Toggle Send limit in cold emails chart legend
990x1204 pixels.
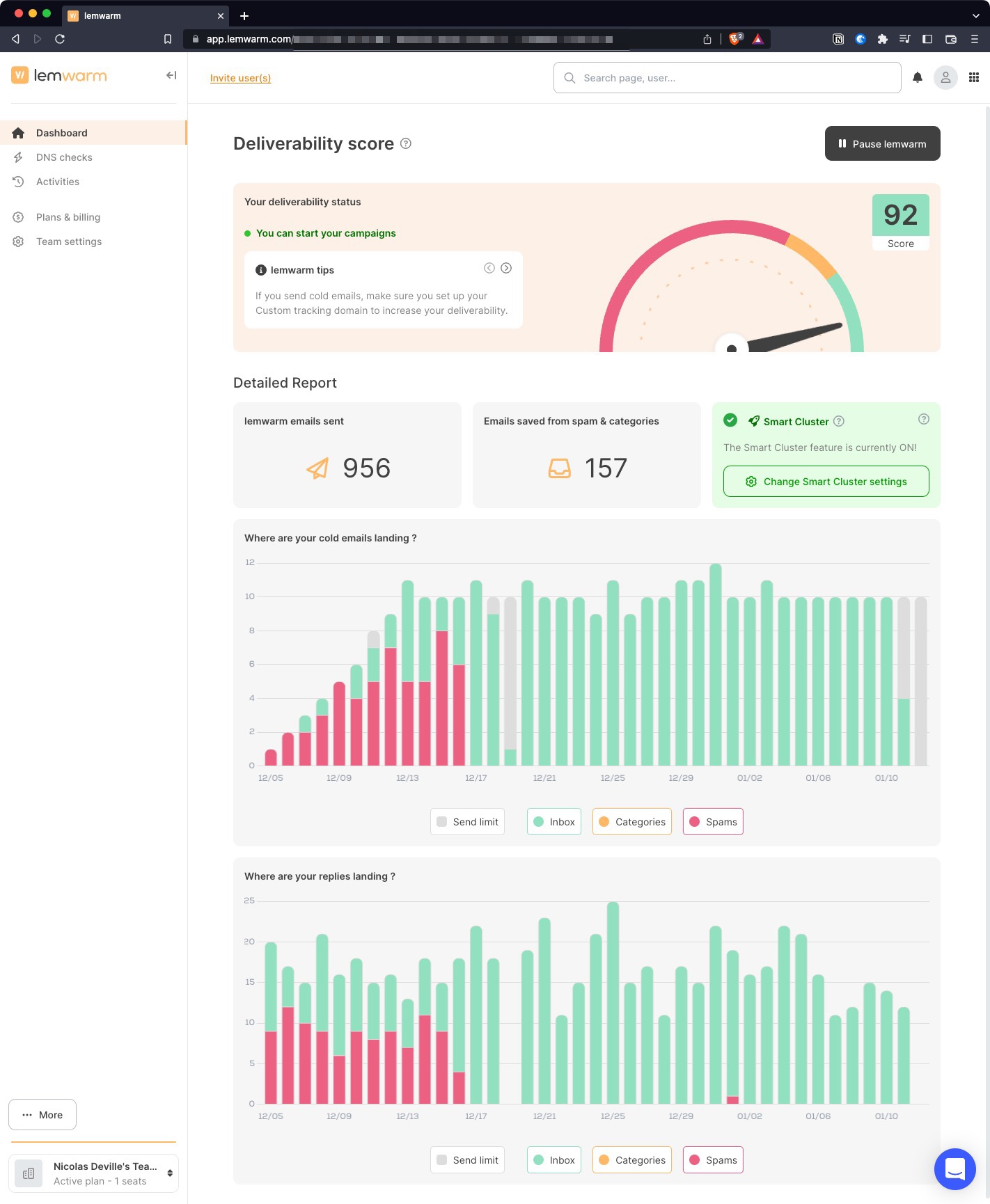467,822
